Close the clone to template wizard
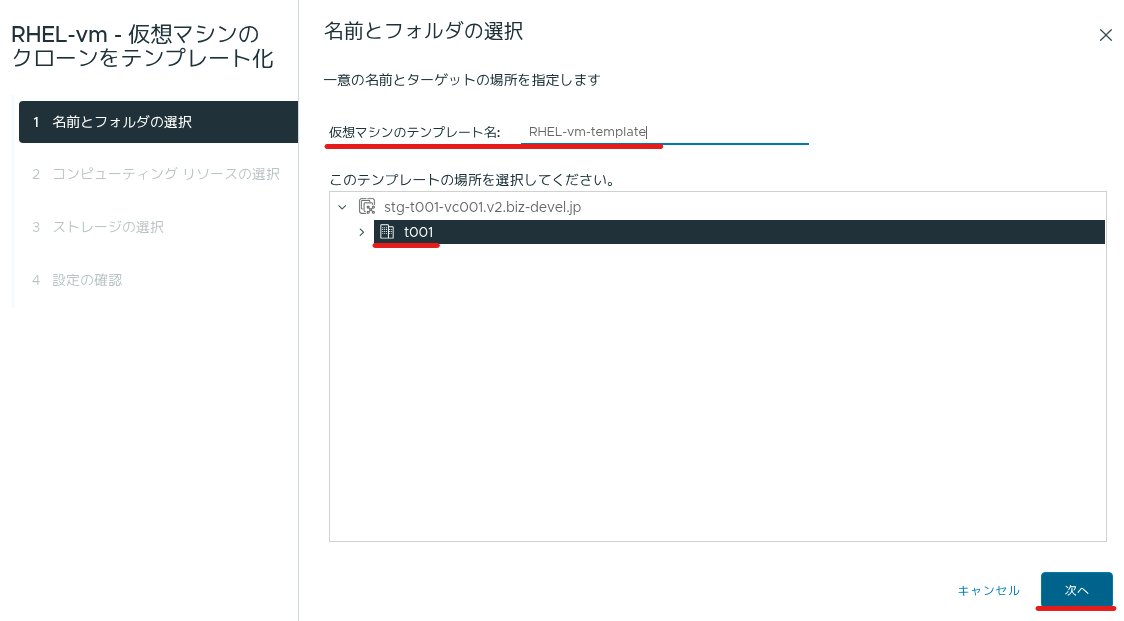1124x621 pixels. (x=1105, y=35)
